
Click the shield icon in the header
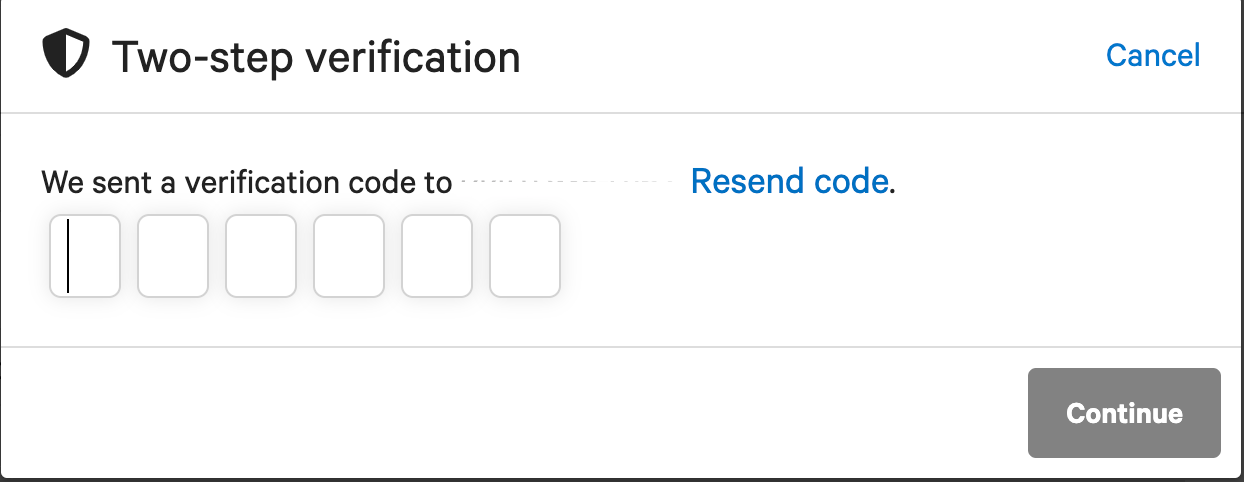[66, 55]
